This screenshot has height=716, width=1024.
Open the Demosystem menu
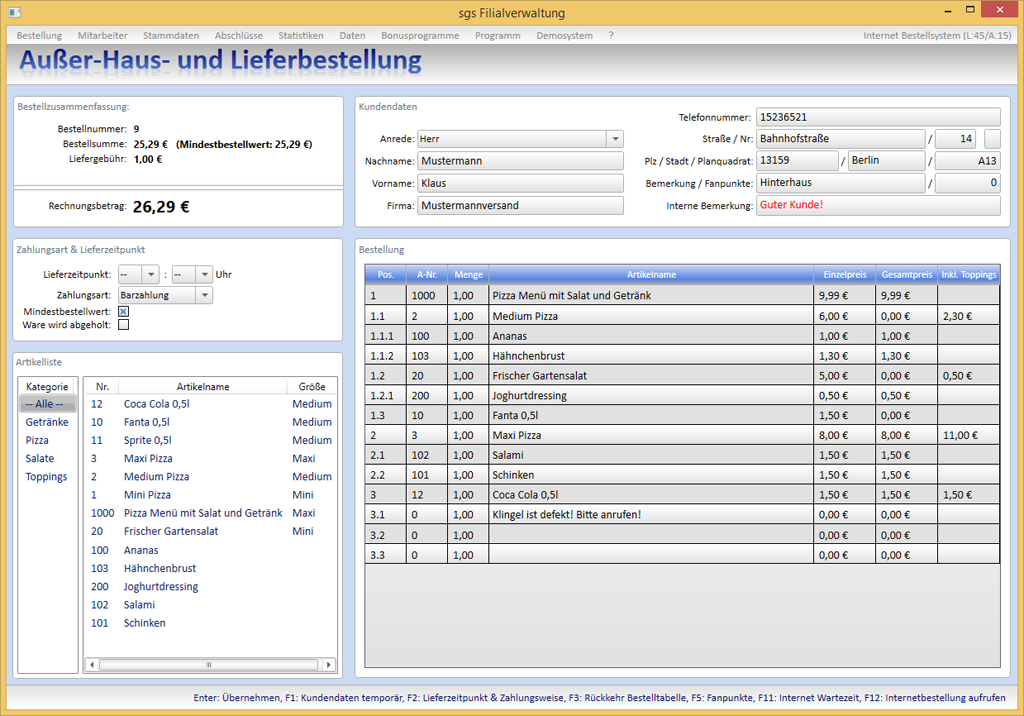click(565, 35)
